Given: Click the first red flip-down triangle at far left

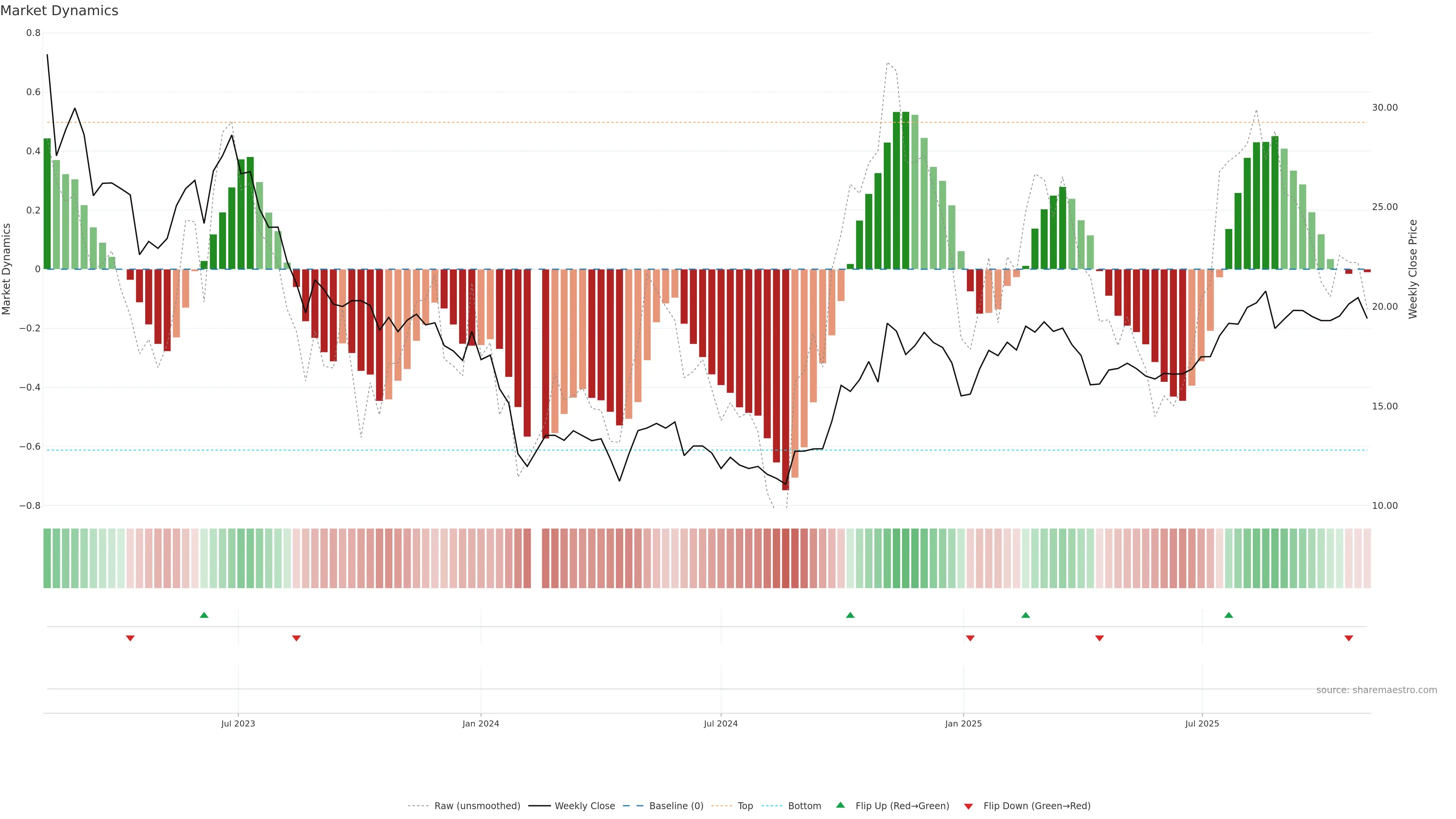Looking at the screenshot, I should (x=130, y=638).
